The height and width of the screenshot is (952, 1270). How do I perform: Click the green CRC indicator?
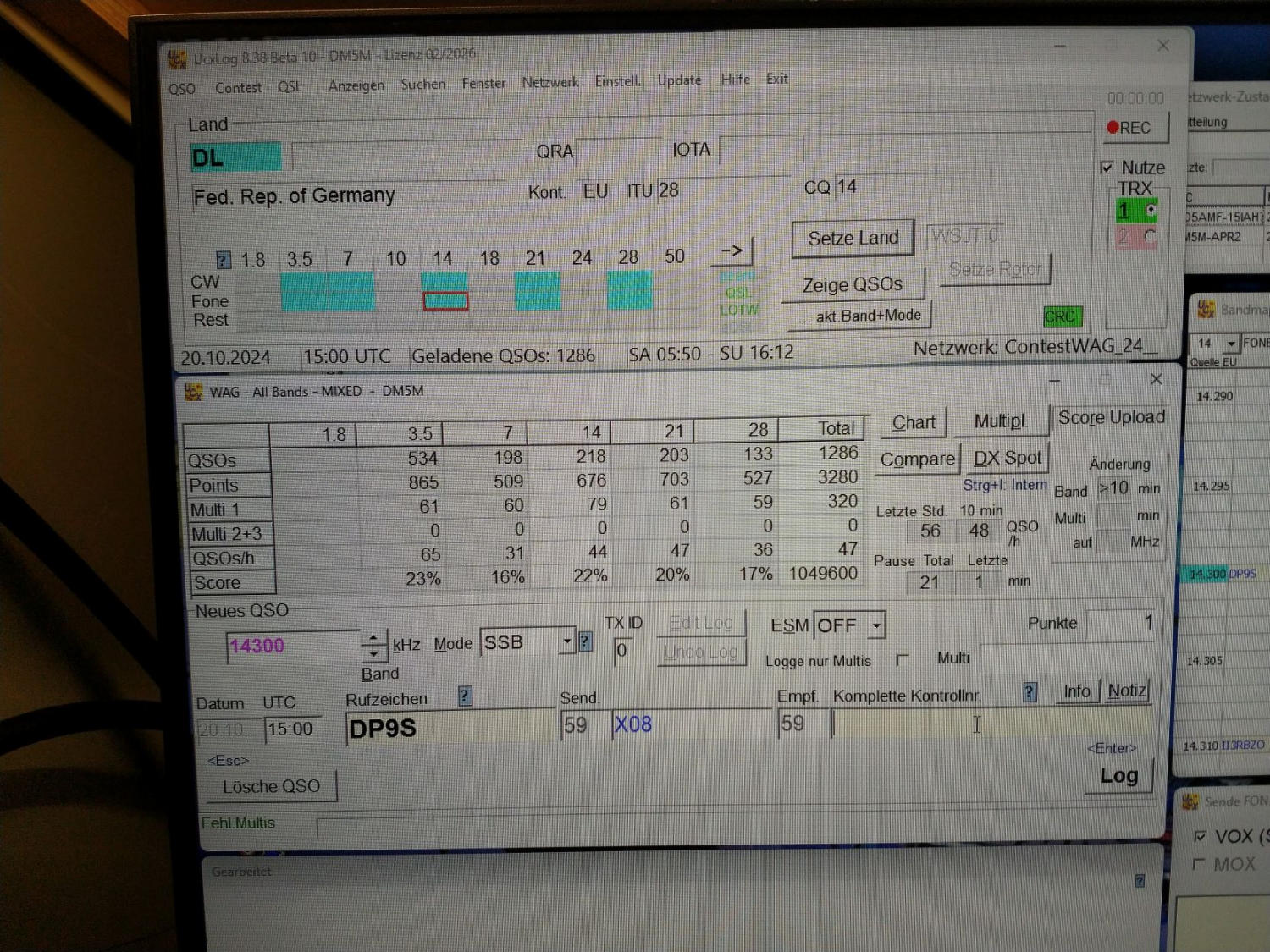pyautogui.click(x=1060, y=316)
